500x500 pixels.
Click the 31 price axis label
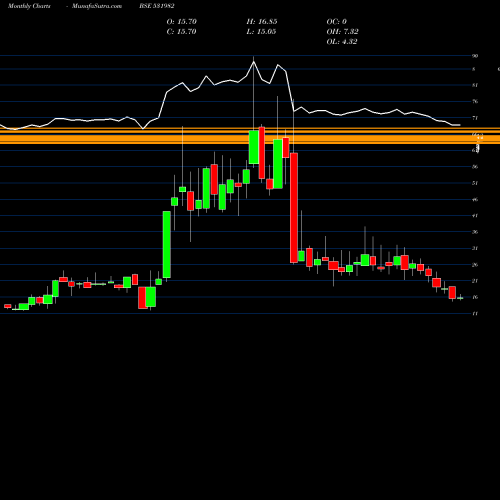click(x=475, y=248)
